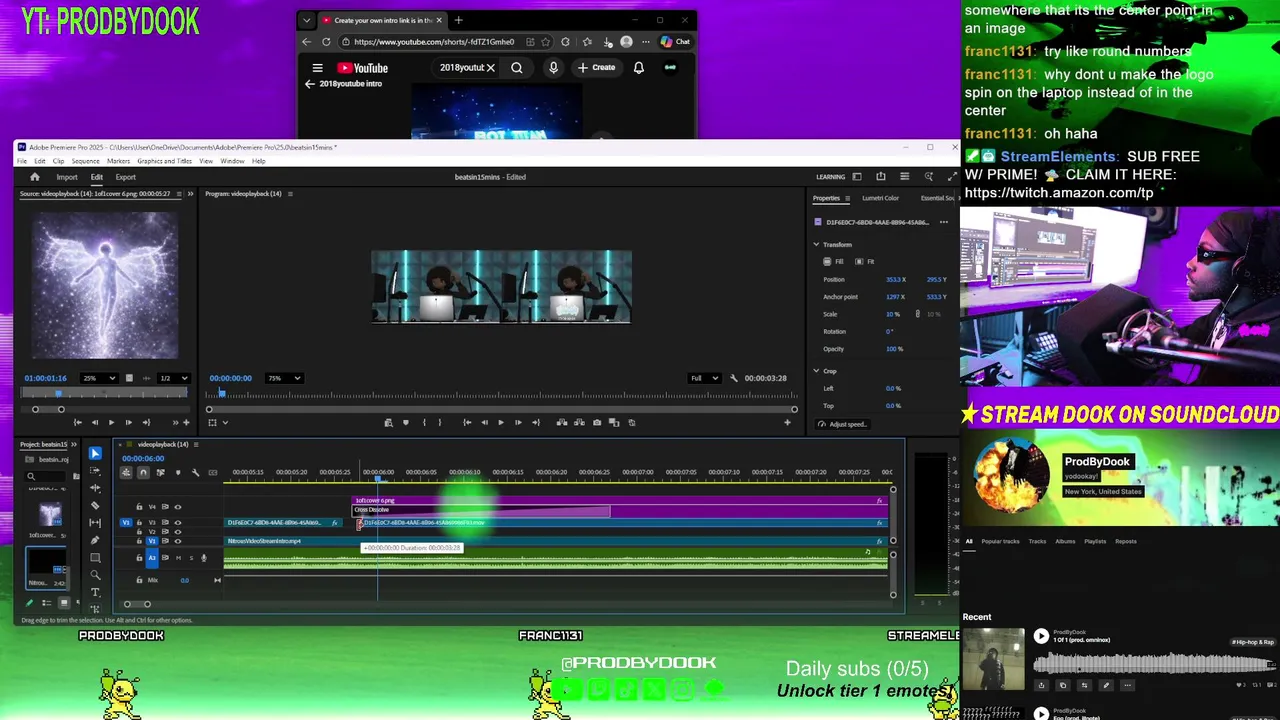
Task: Open the Properties clip more options ellipsis
Action: click(x=943, y=222)
